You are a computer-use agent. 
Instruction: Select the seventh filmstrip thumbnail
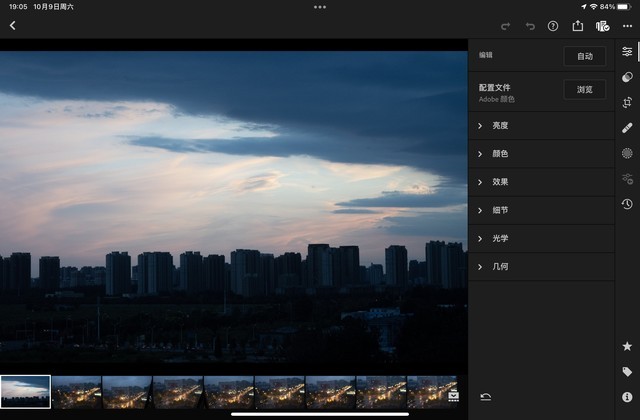330,392
